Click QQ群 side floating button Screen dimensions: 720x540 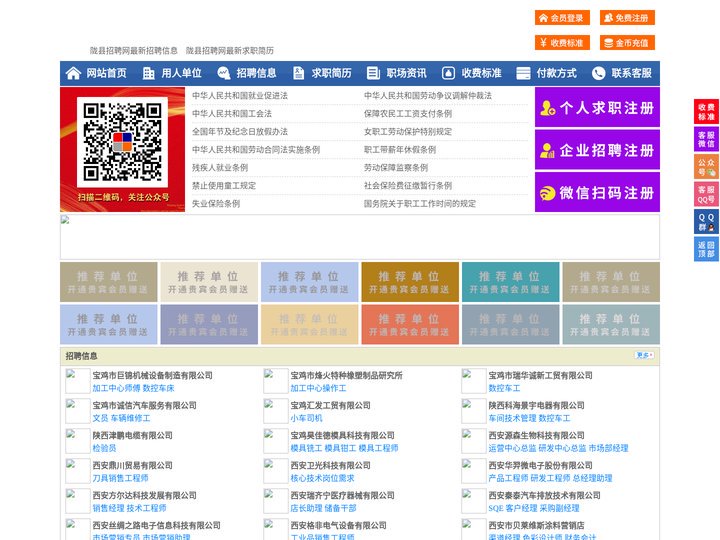pos(706,222)
